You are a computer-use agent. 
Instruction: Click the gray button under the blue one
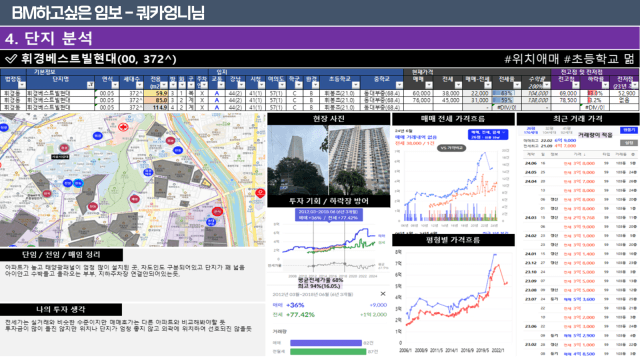(629, 143)
